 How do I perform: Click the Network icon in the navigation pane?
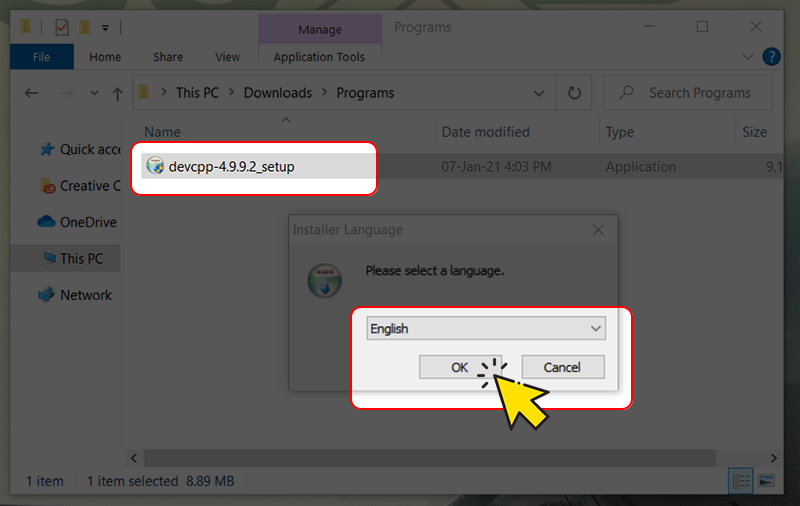click(46, 295)
